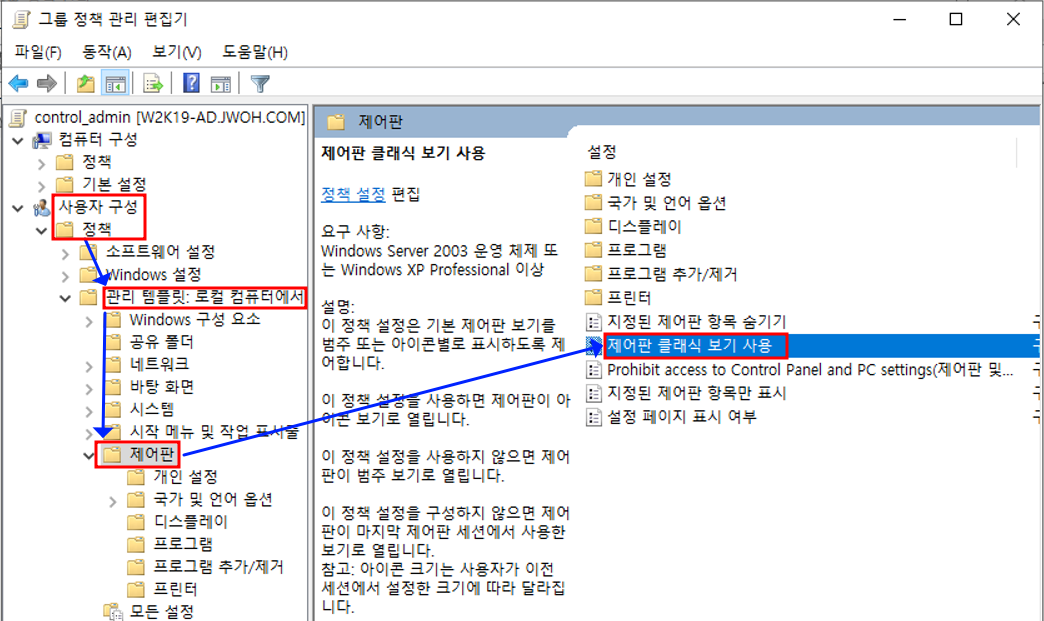Select 제어판 클래식 보기 사용 policy
This screenshot has width=1044, height=621.
coord(689,345)
